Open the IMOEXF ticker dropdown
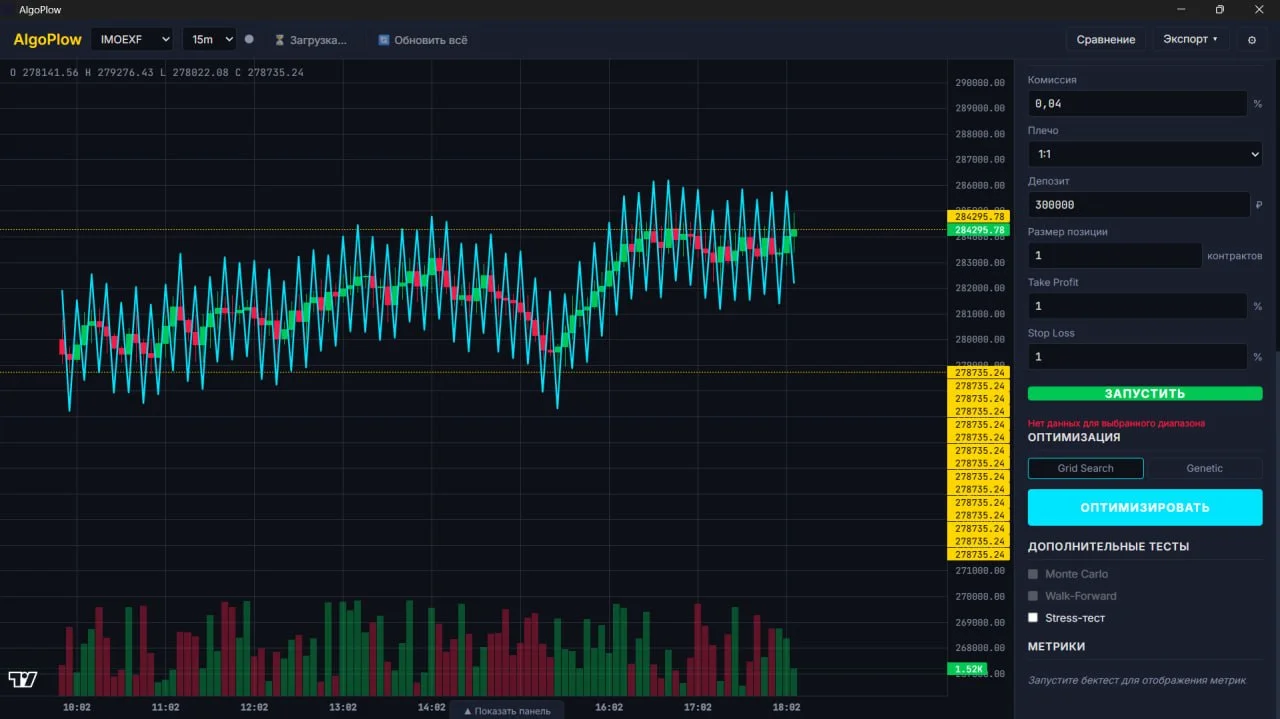 coord(132,40)
